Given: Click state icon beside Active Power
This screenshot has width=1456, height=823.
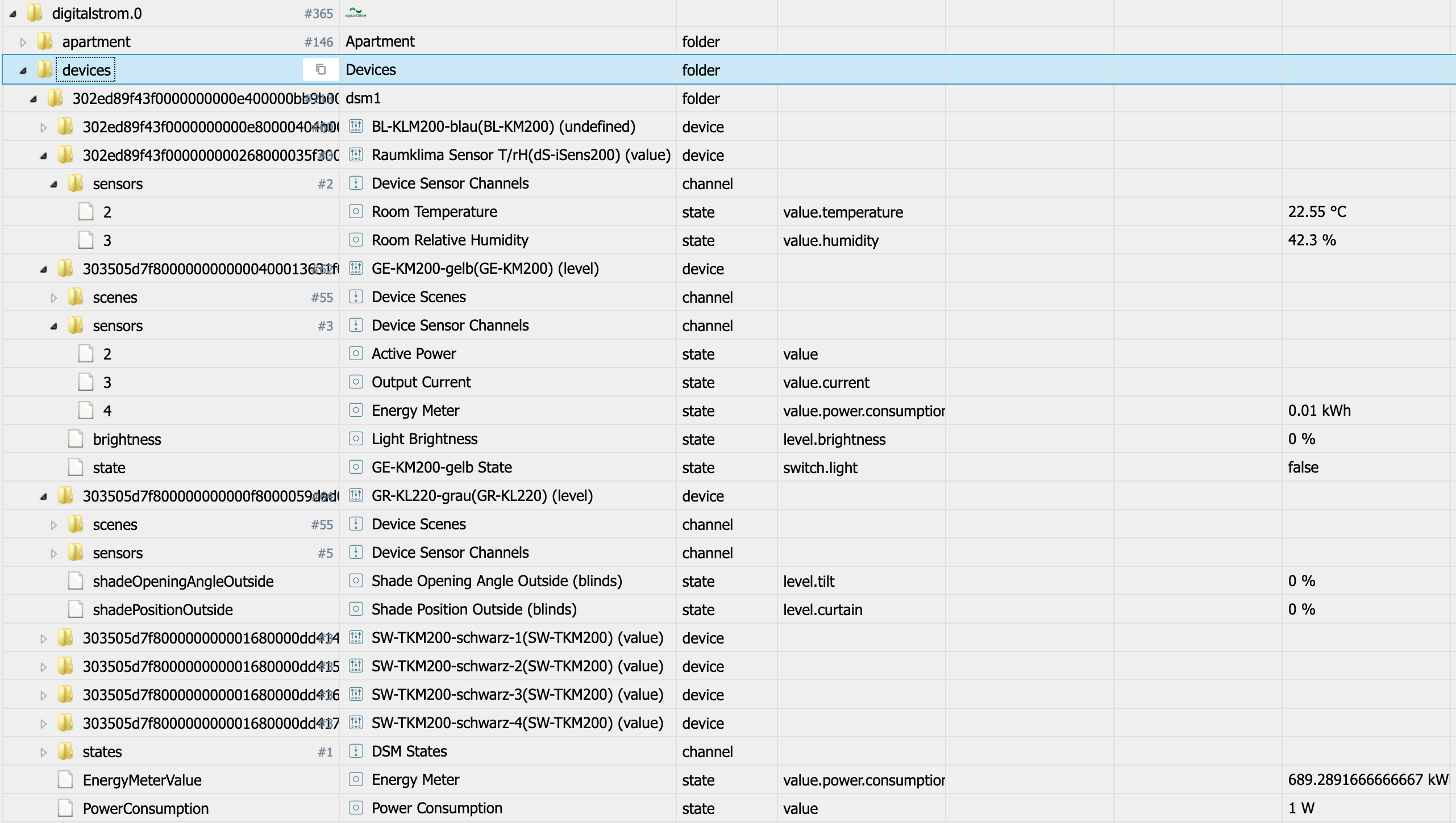Looking at the screenshot, I should coord(356,353).
